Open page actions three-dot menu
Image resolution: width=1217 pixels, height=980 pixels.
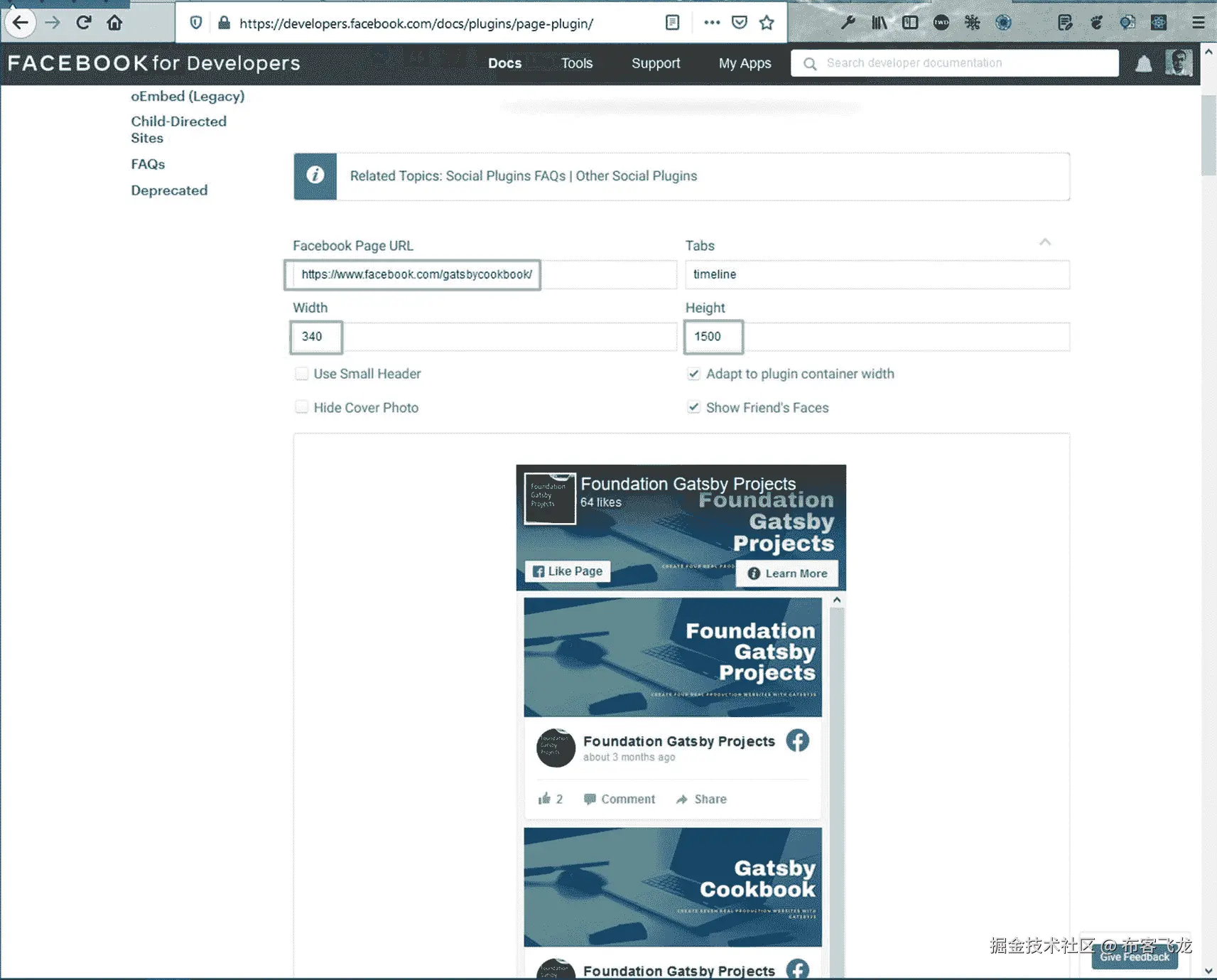coord(712,23)
